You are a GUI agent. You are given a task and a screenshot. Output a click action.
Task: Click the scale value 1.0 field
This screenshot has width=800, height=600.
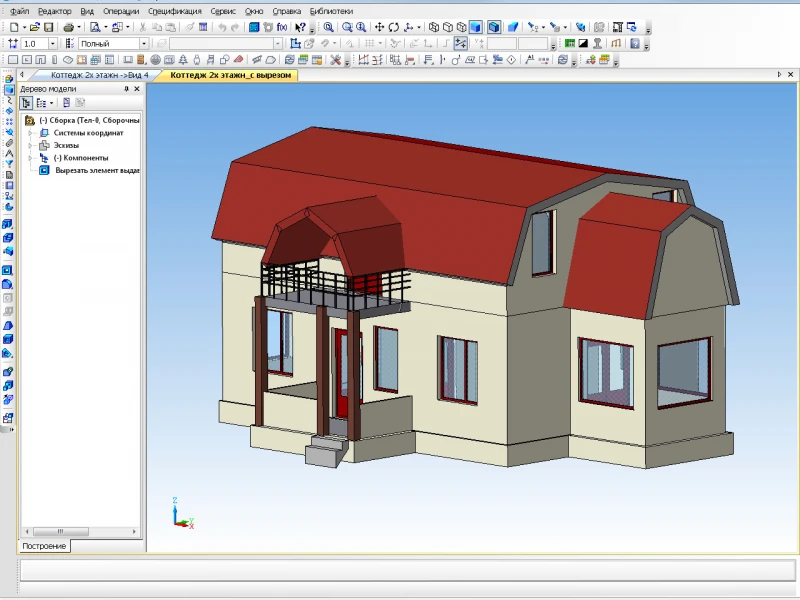pos(35,44)
